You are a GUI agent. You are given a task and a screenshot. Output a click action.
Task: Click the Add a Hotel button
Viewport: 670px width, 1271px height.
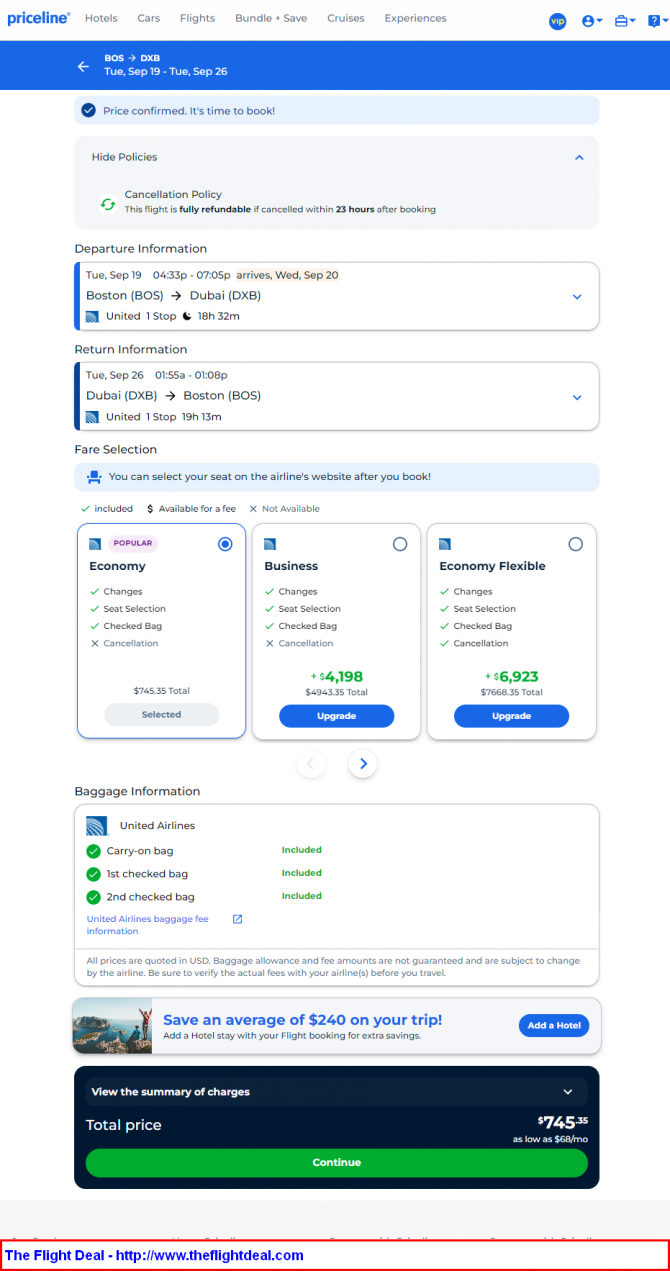554,1025
